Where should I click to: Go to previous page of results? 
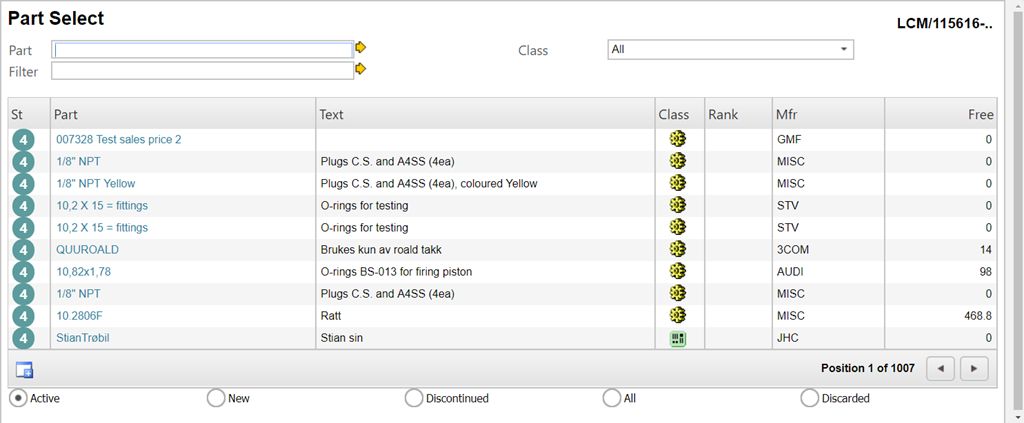pyautogui.click(x=940, y=369)
